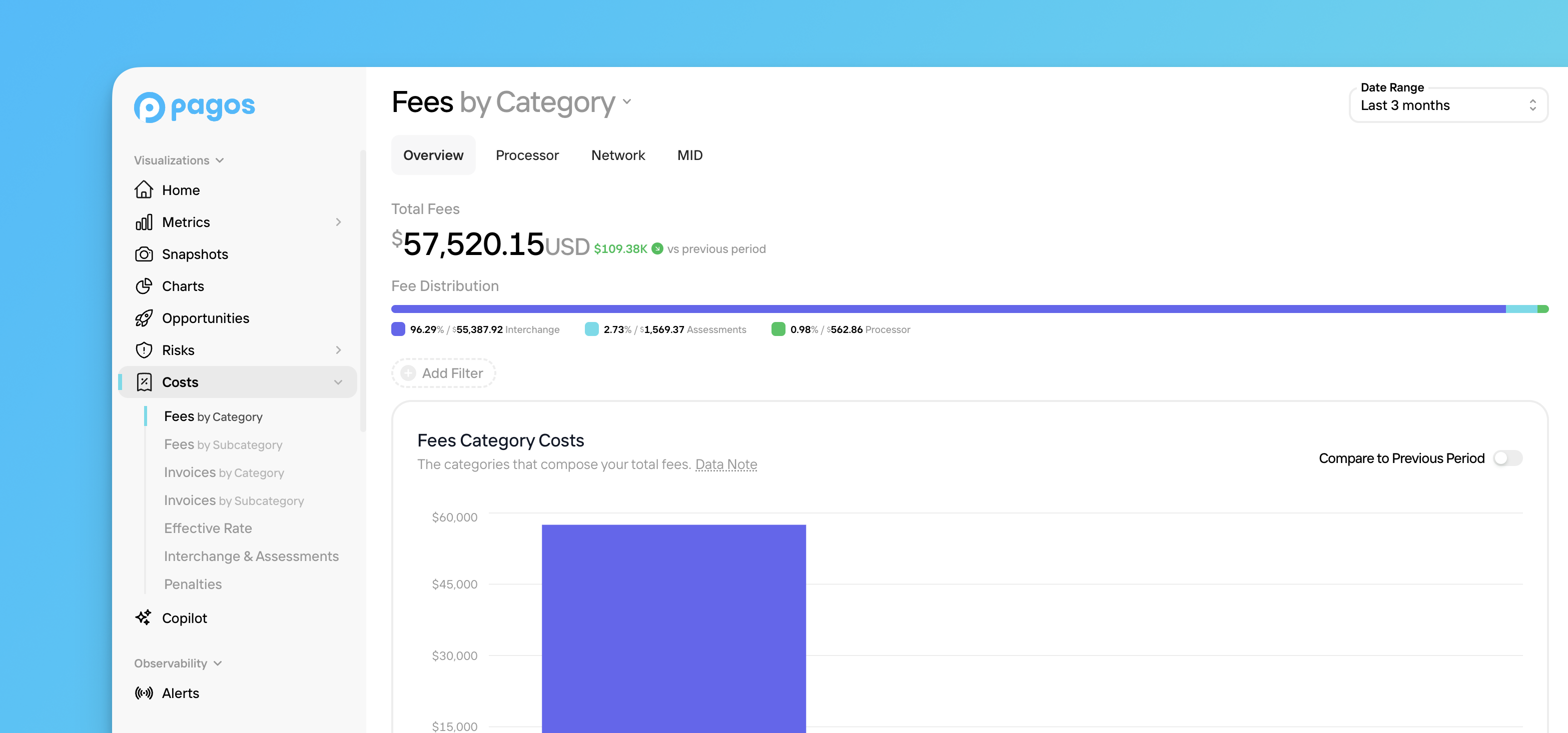This screenshot has height=733, width=1568.
Task: Click the Fees Category Costs heading
Action: [500, 440]
